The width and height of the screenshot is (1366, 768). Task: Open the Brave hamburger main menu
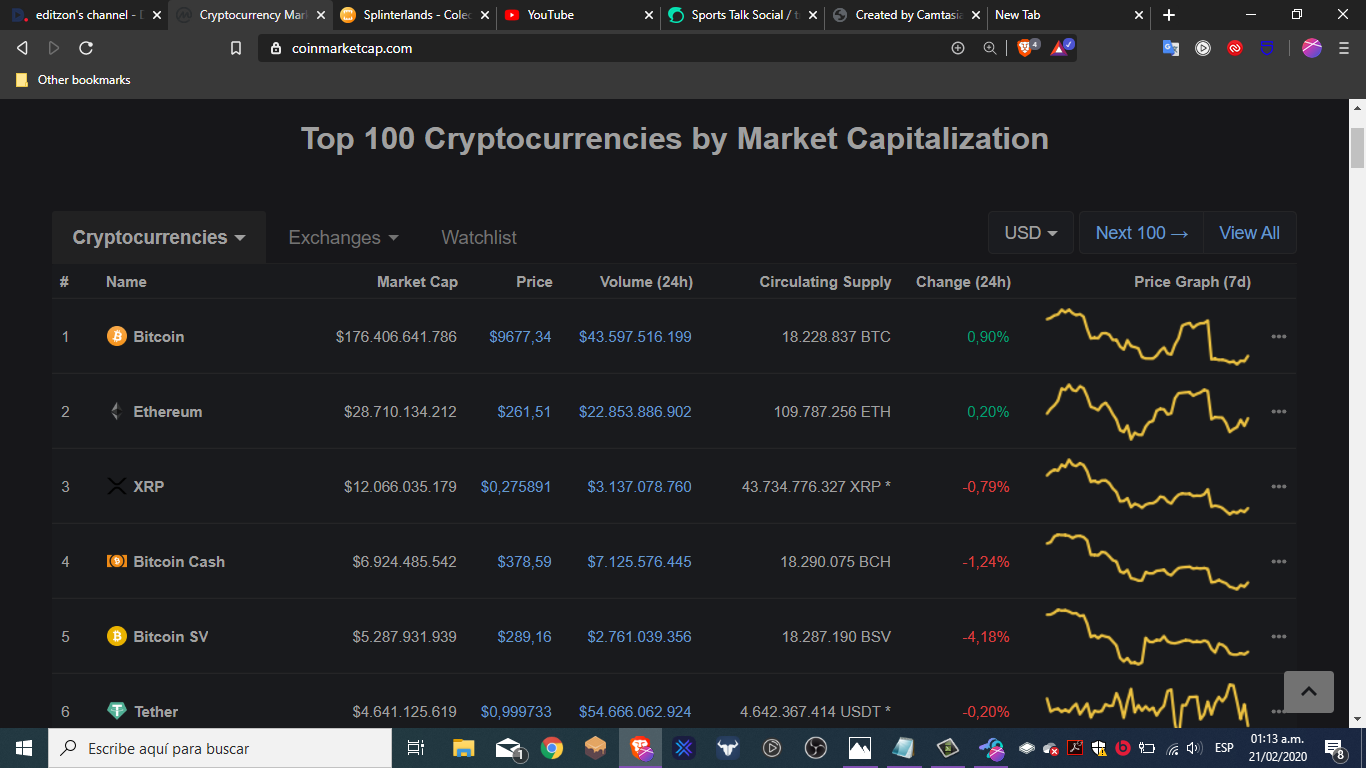tap(1344, 48)
